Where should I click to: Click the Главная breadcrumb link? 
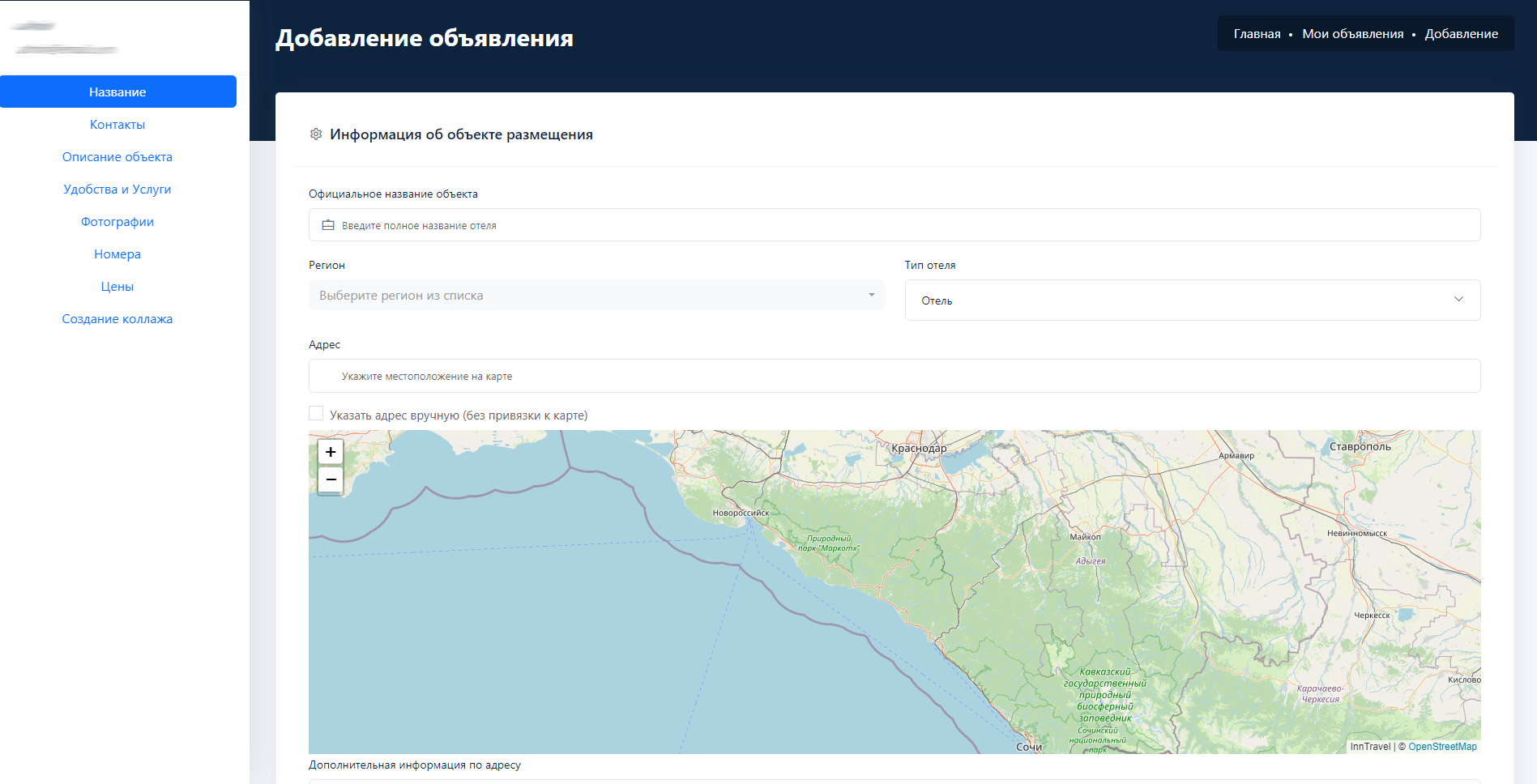tap(1257, 34)
